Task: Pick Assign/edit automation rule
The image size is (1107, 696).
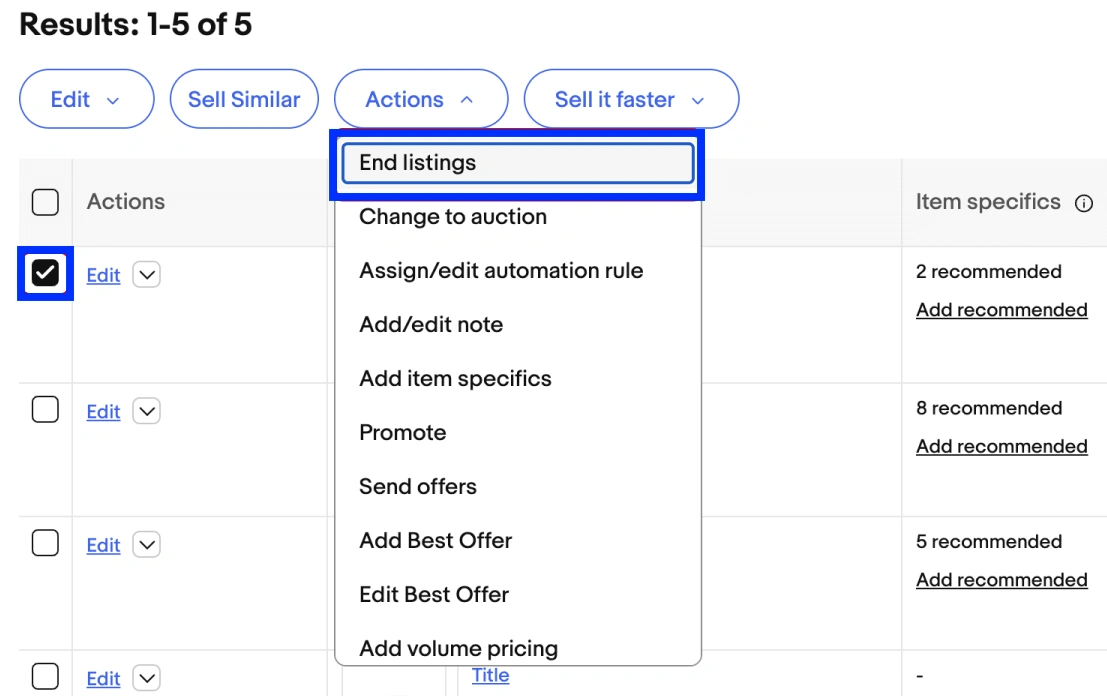Action: 501,271
